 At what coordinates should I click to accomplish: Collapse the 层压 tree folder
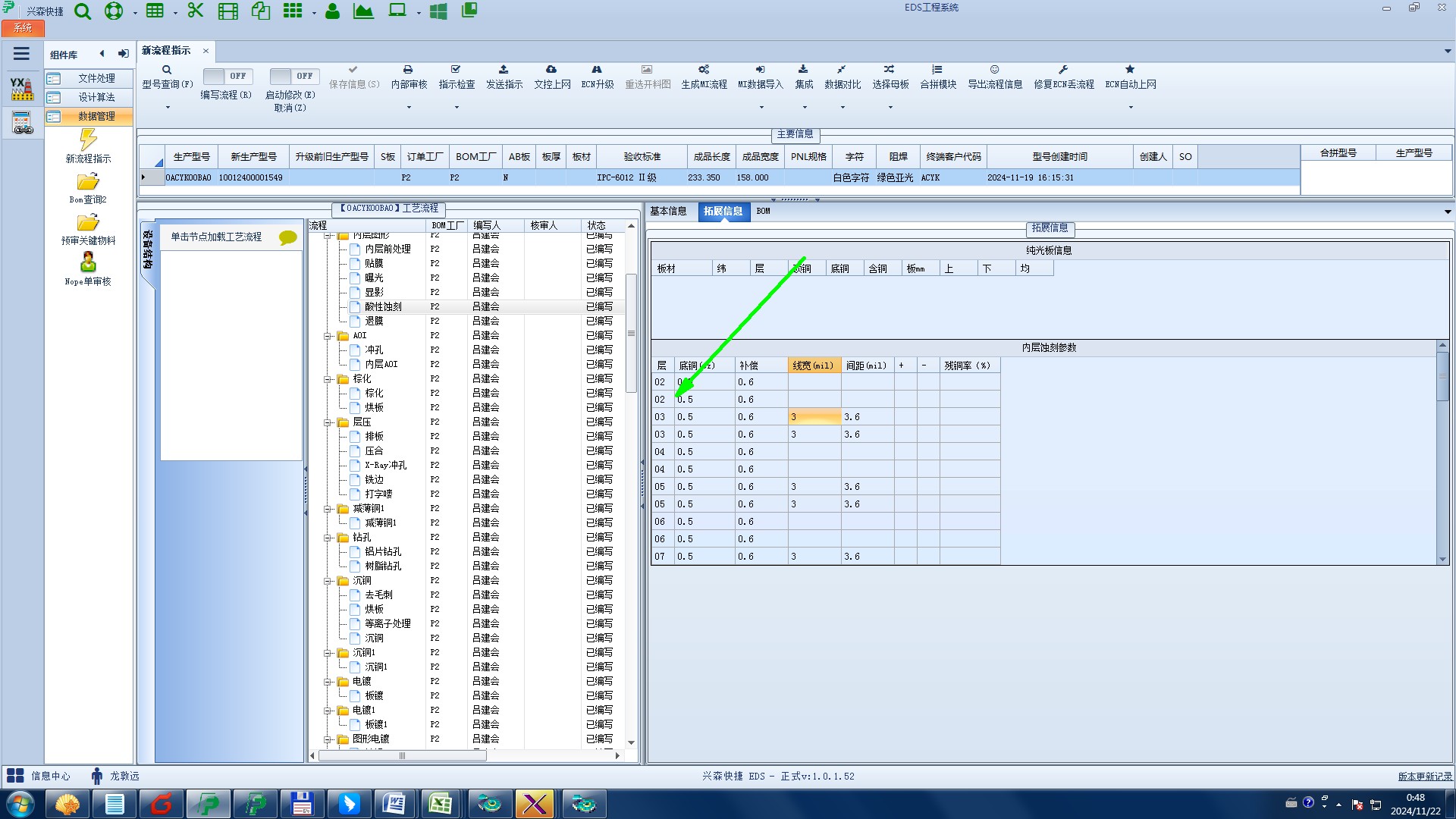pyautogui.click(x=328, y=422)
